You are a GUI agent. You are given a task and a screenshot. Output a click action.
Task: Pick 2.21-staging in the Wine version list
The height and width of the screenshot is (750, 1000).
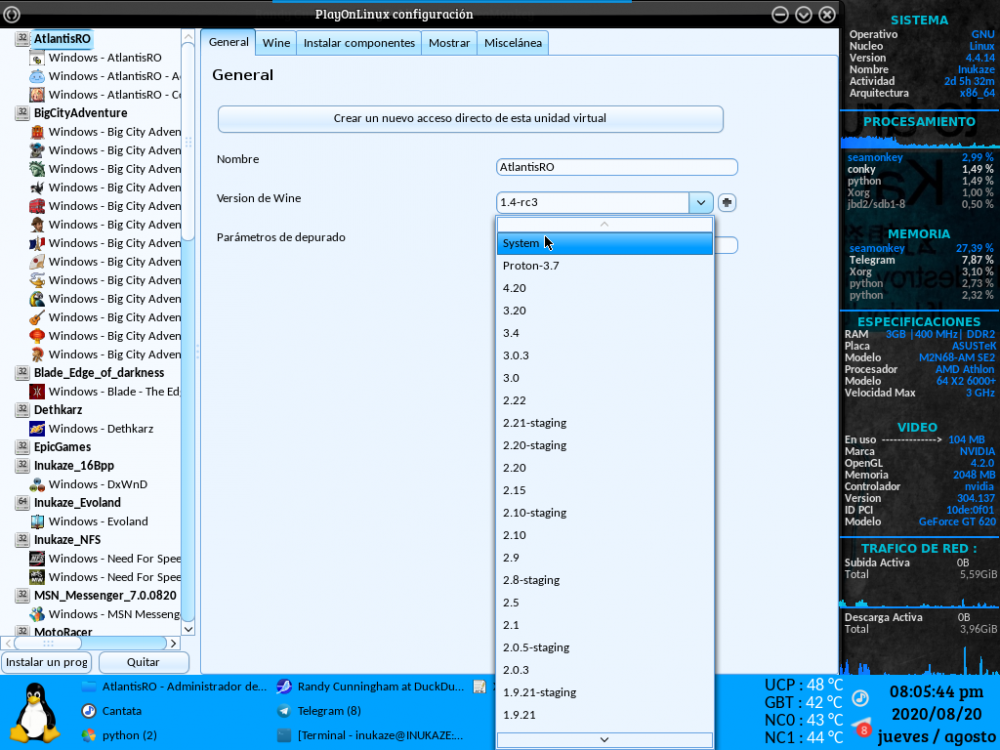534,423
